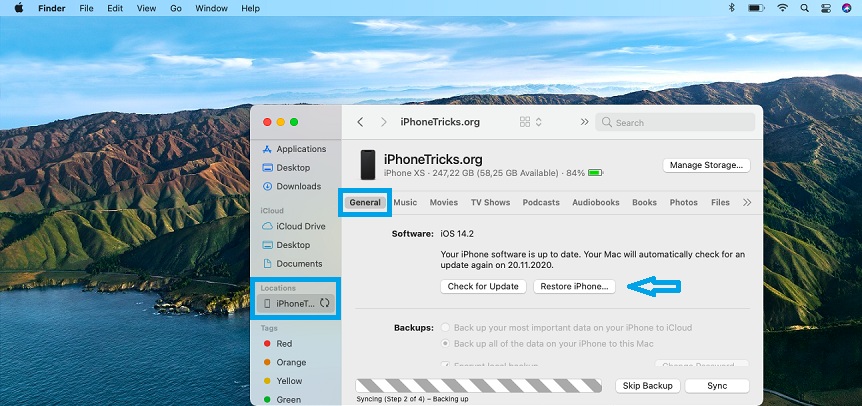Go back in Finder window
862x406 pixels.
[x=360, y=122]
